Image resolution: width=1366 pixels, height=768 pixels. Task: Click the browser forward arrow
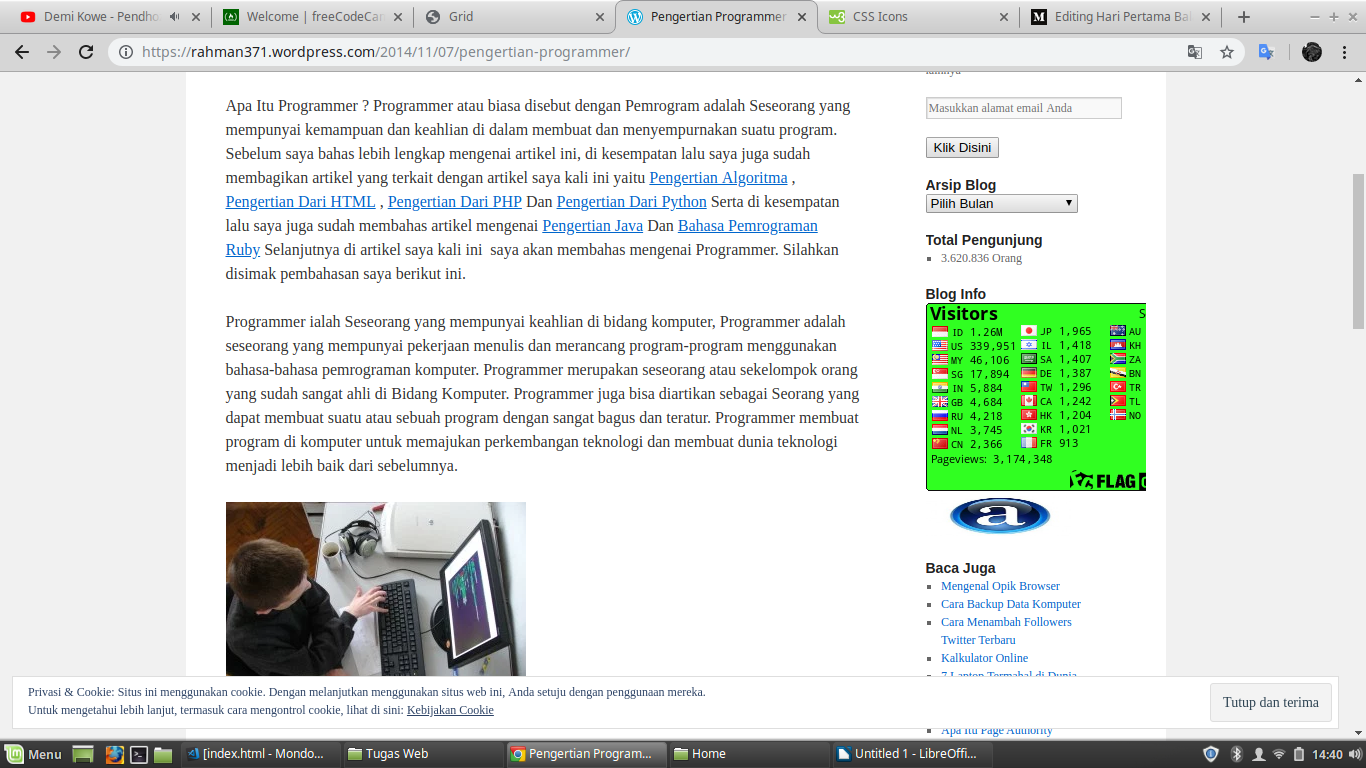coord(54,52)
